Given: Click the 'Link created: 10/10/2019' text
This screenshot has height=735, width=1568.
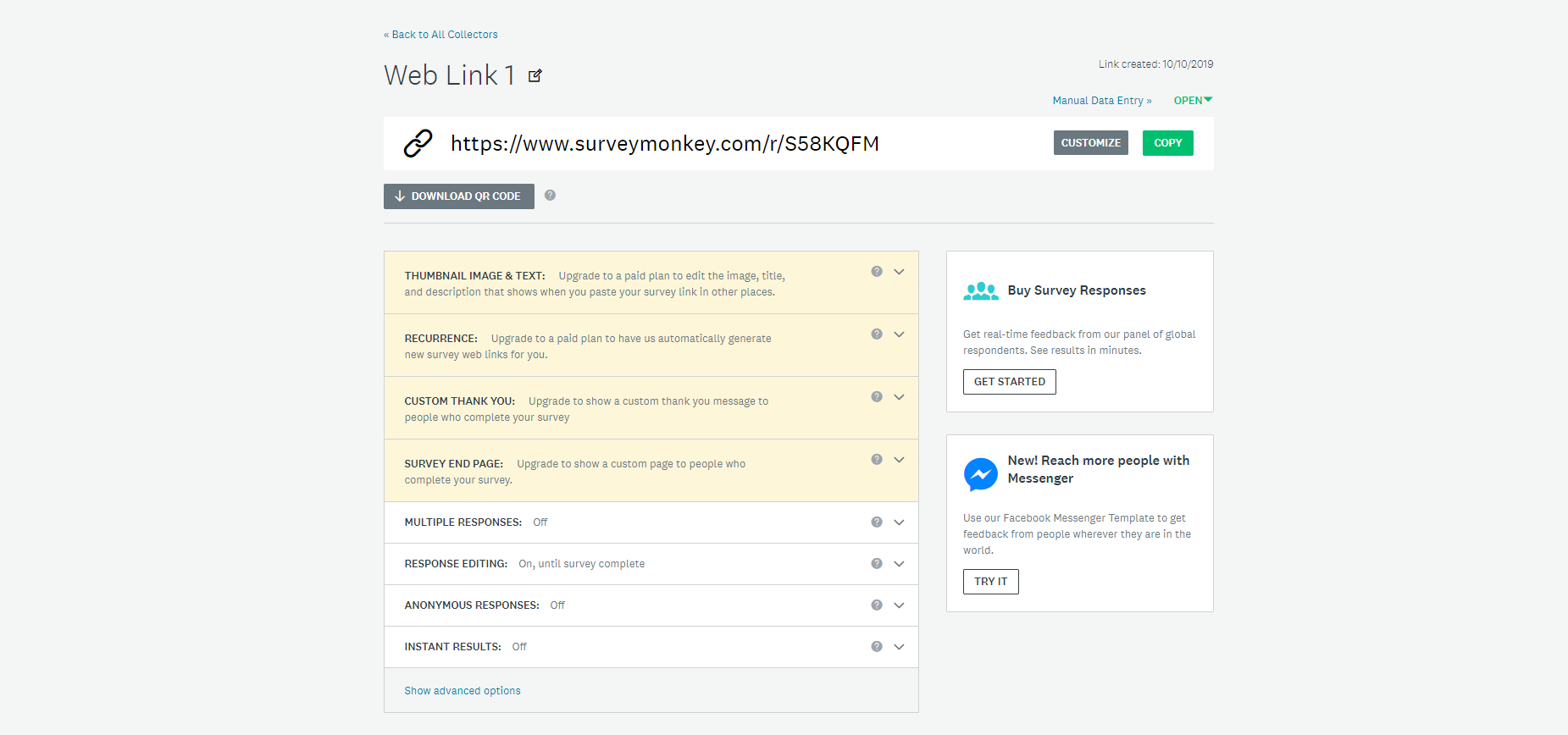Looking at the screenshot, I should [1156, 64].
